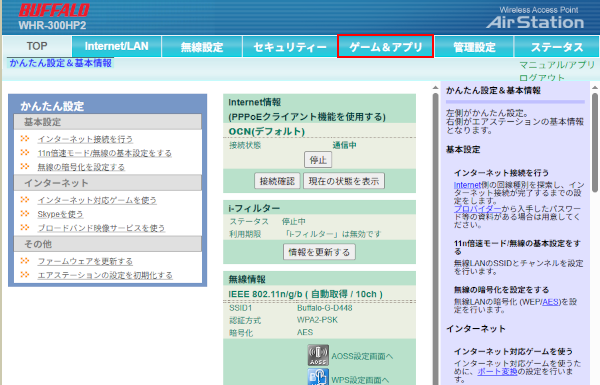Switch to the Internet/LAN tab
Viewport: 600px width, 385px height.
pyautogui.click(x=116, y=46)
